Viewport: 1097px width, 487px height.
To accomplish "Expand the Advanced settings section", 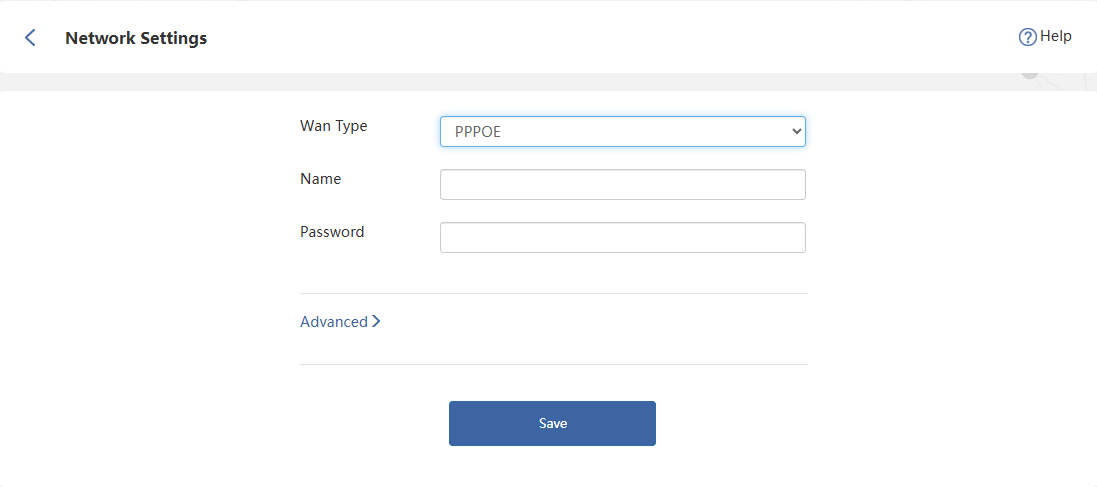I will point(340,322).
